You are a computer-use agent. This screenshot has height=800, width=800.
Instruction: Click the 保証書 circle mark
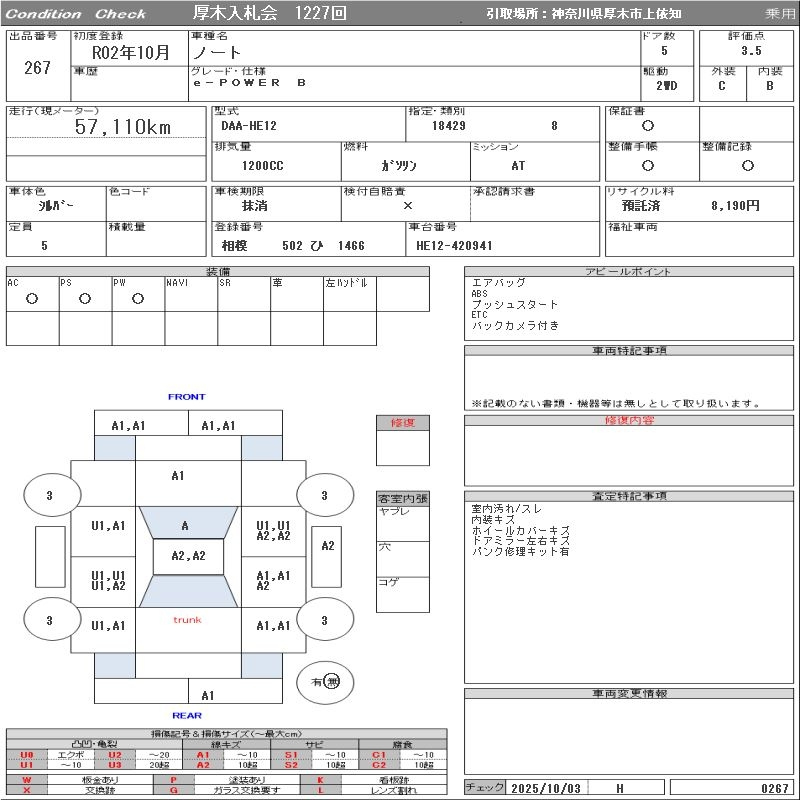(648, 126)
